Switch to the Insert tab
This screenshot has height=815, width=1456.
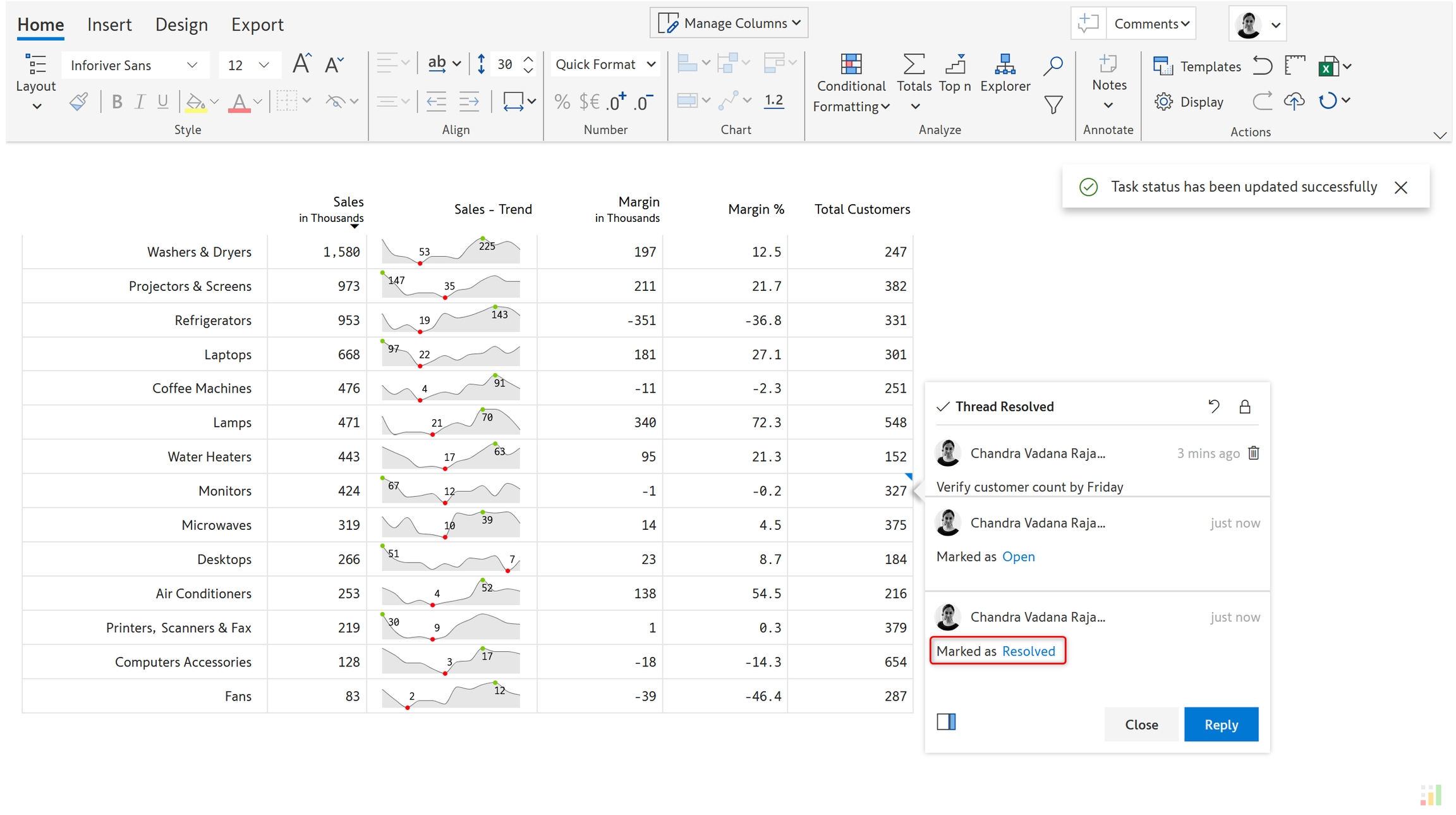click(109, 25)
